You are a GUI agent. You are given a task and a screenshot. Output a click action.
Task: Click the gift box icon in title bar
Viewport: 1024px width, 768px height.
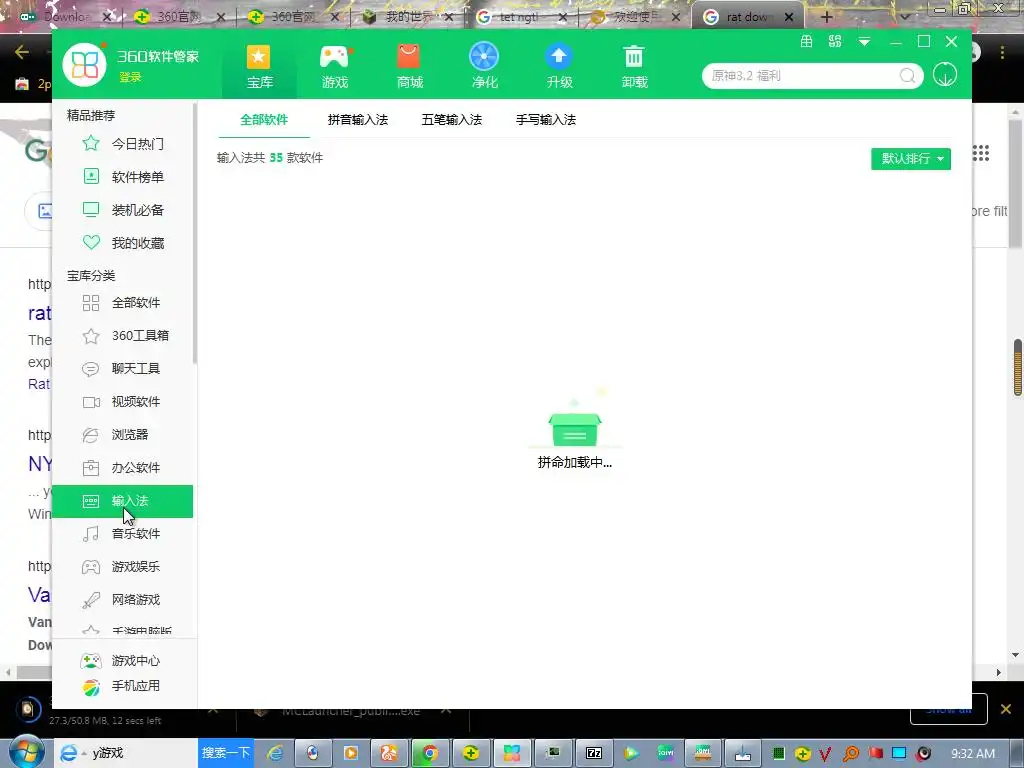click(x=807, y=42)
